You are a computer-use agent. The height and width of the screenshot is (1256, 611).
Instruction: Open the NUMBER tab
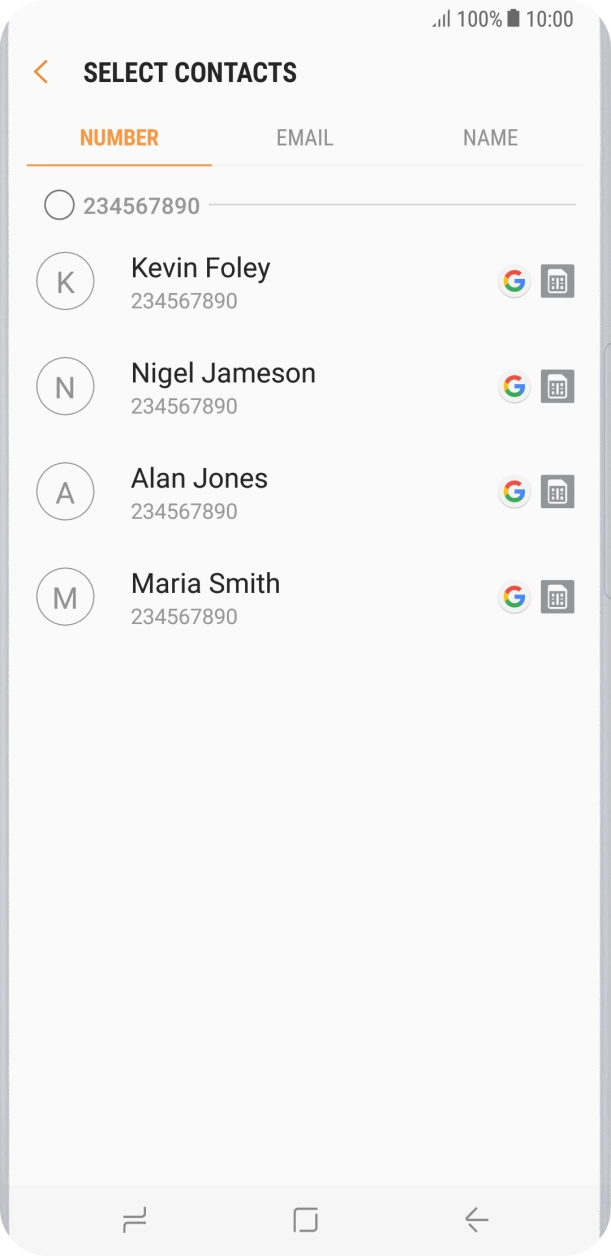119,138
